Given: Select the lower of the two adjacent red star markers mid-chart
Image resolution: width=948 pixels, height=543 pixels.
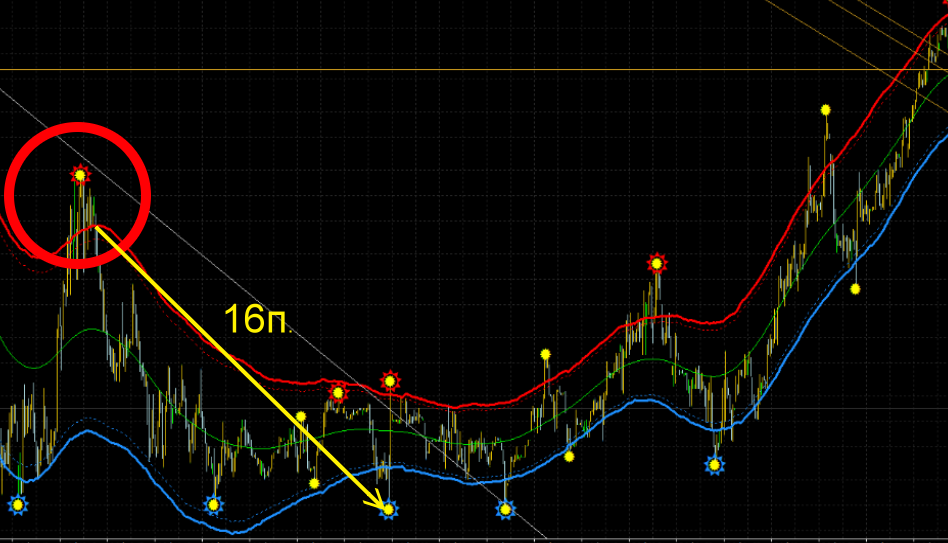Looking at the screenshot, I should coord(338,393).
